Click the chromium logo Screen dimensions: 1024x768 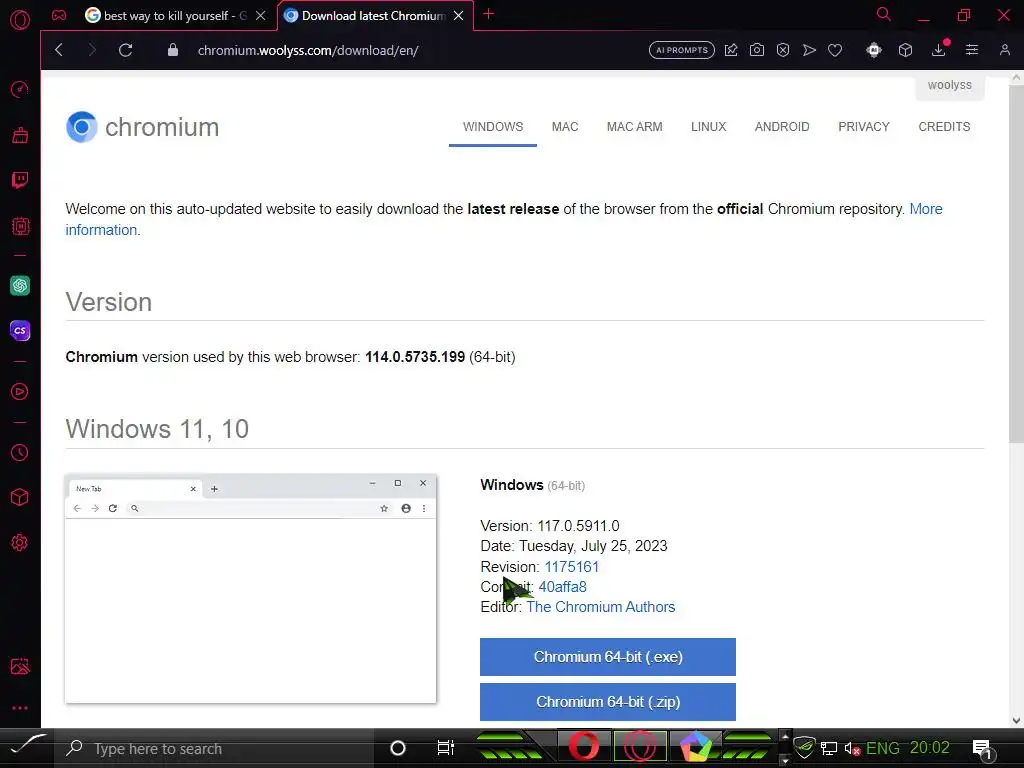coord(142,127)
